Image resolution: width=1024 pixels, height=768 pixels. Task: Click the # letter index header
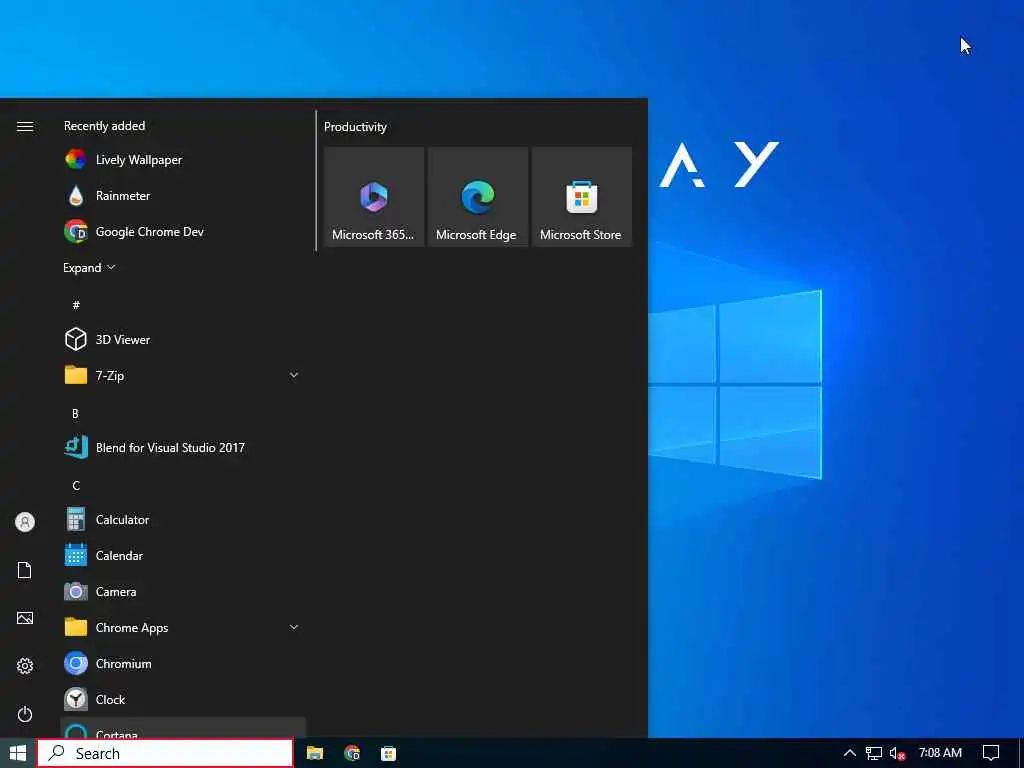point(76,305)
